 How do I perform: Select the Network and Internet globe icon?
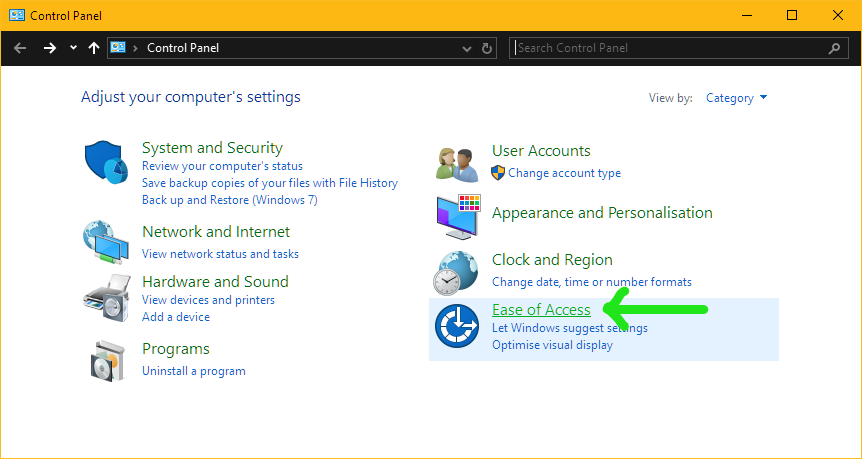tap(106, 242)
